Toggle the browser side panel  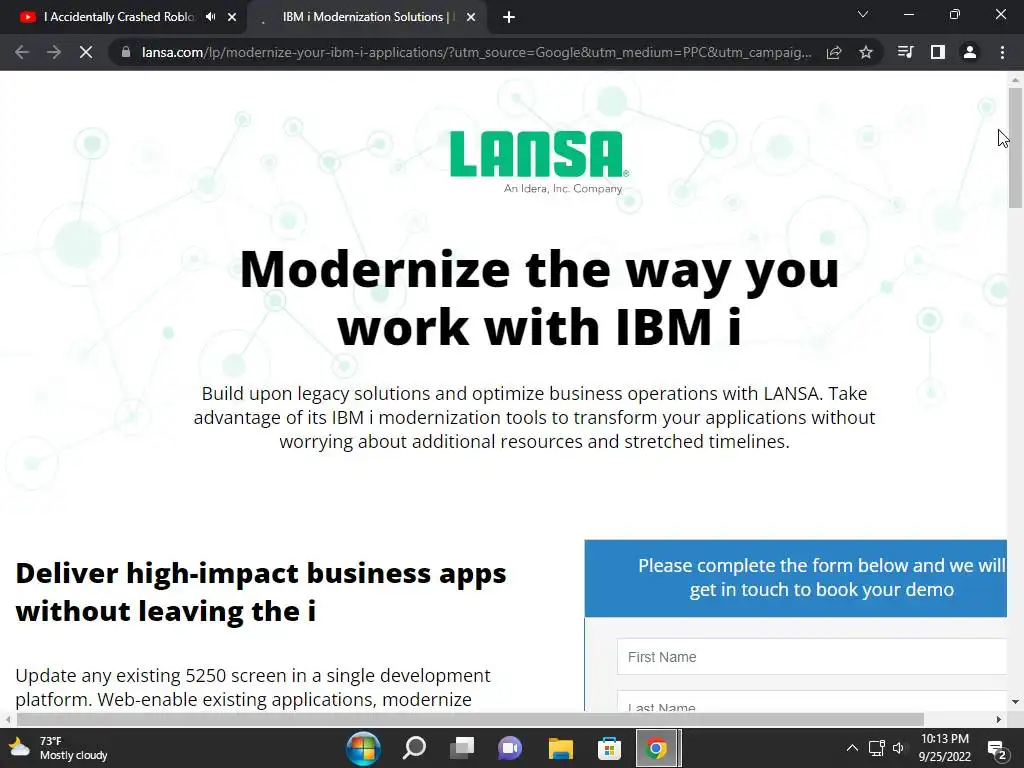pos(938,52)
